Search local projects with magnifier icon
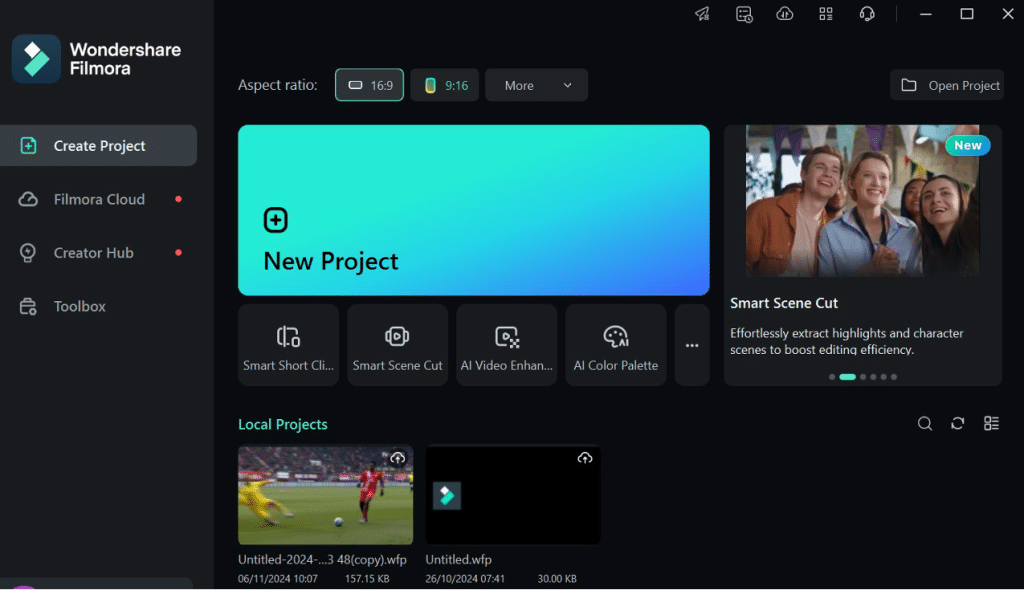Screen dimensions: 1024x590 925,424
